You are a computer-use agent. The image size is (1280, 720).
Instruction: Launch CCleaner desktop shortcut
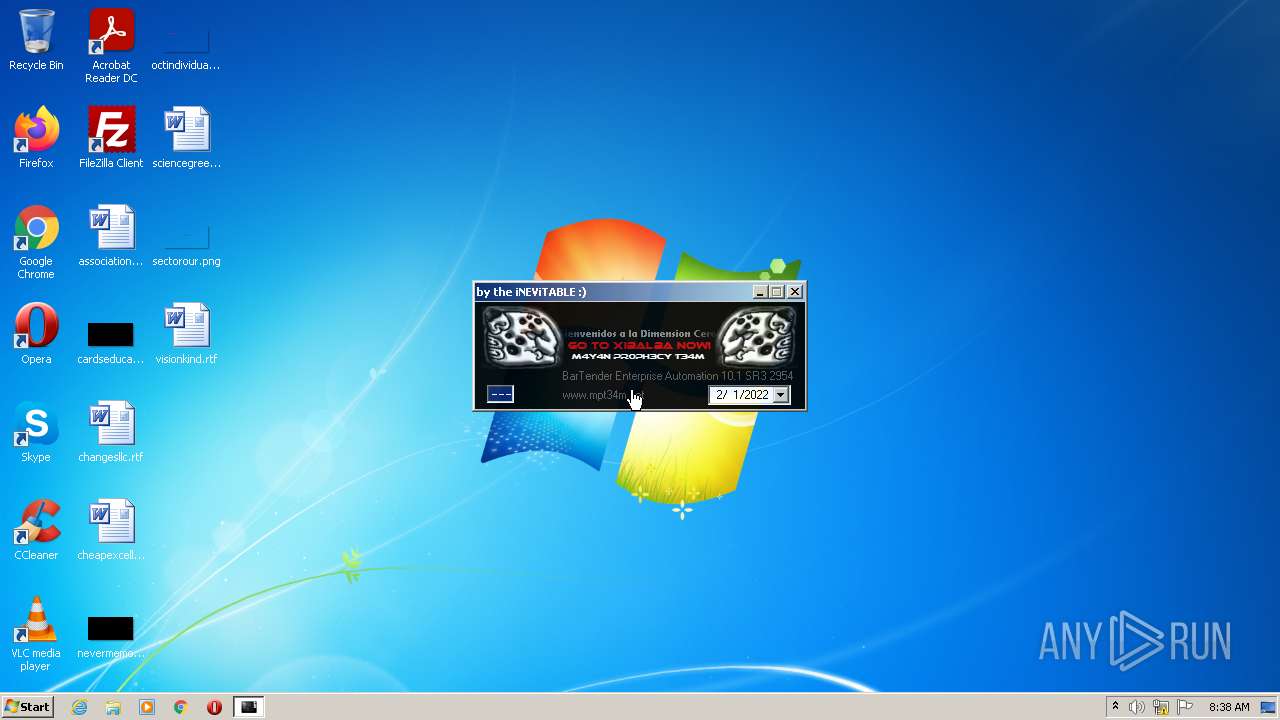36,530
